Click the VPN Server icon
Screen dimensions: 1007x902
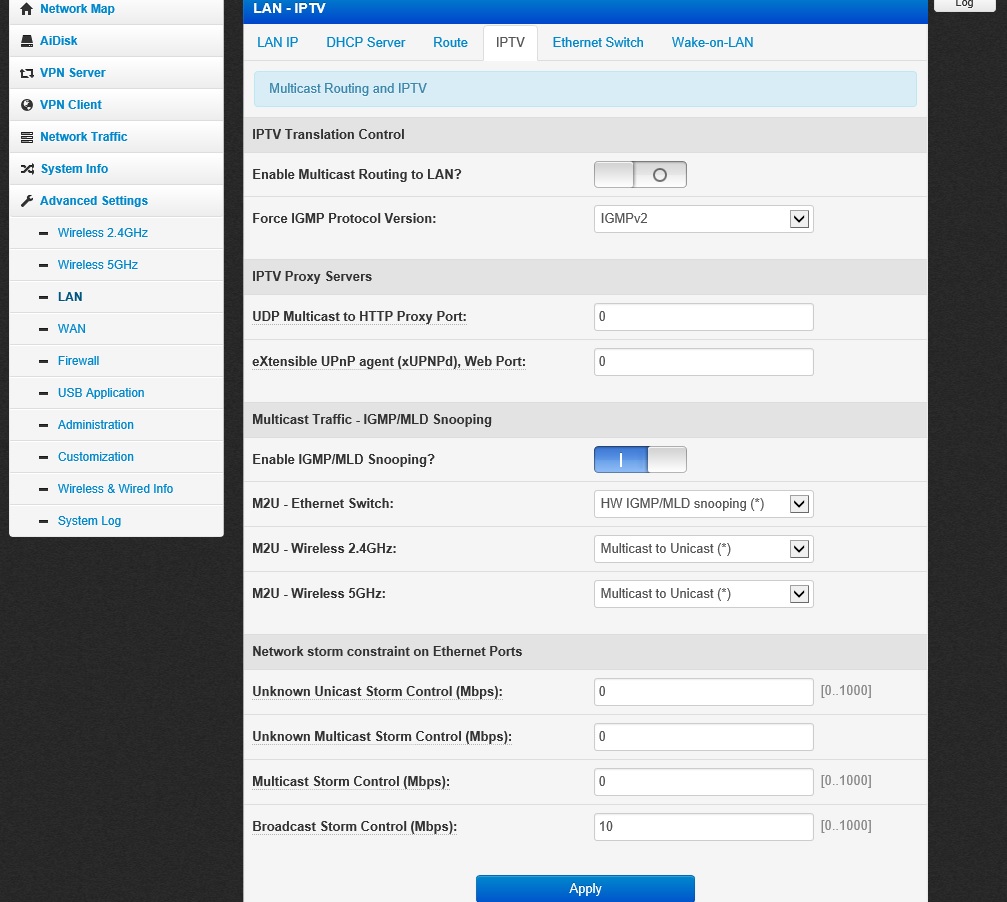point(26,73)
